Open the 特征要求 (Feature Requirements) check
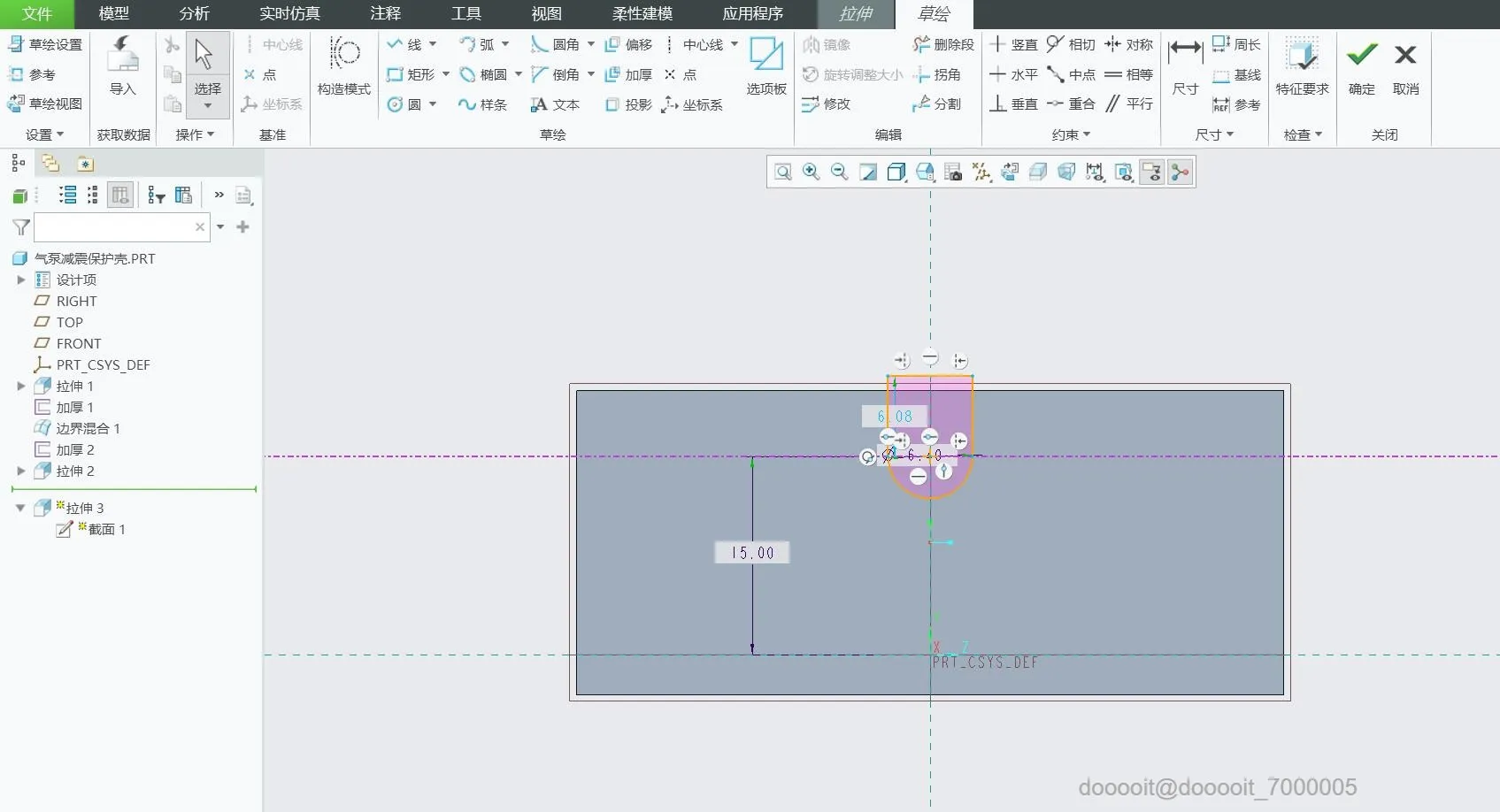Viewport: 1500px width, 812px height. pyautogui.click(x=1302, y=66)
